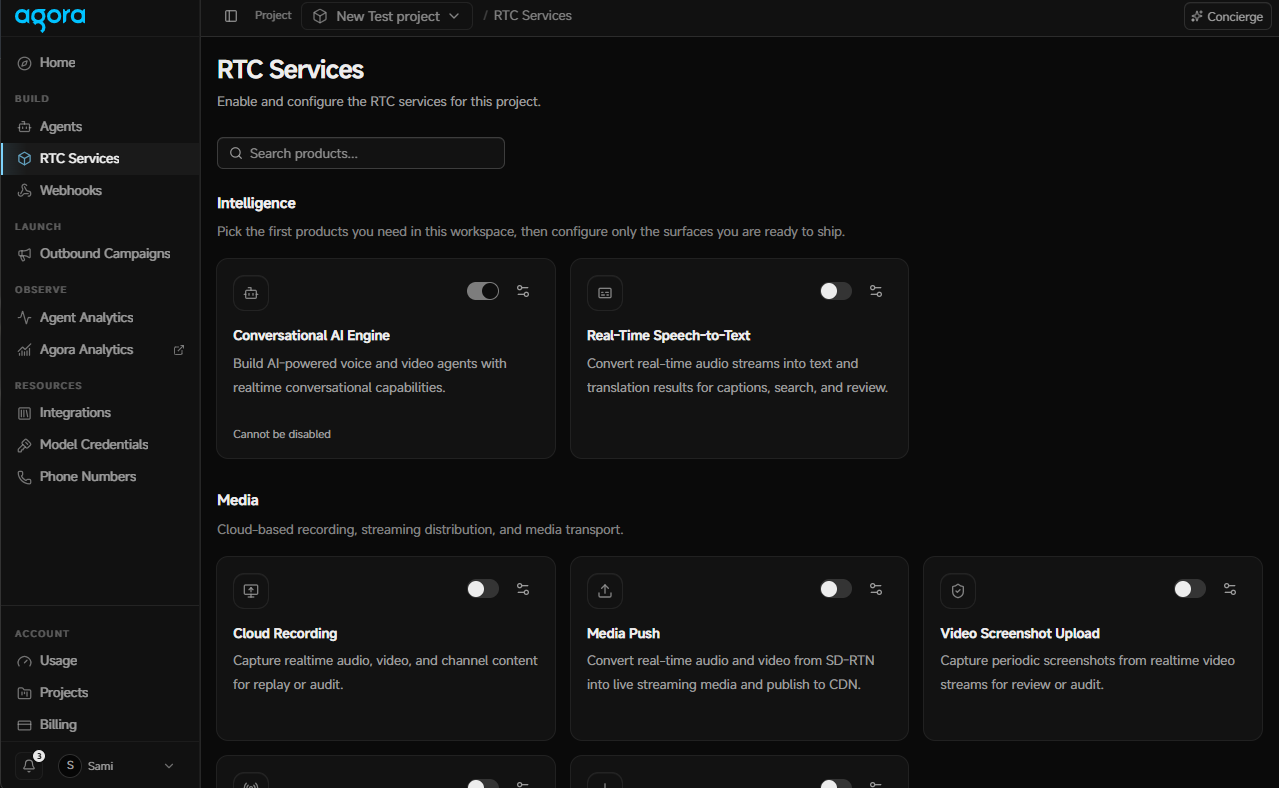This screenshot has height=788, width=1279.
Task: Open Model Credentials page
Action: coord(100,445)
